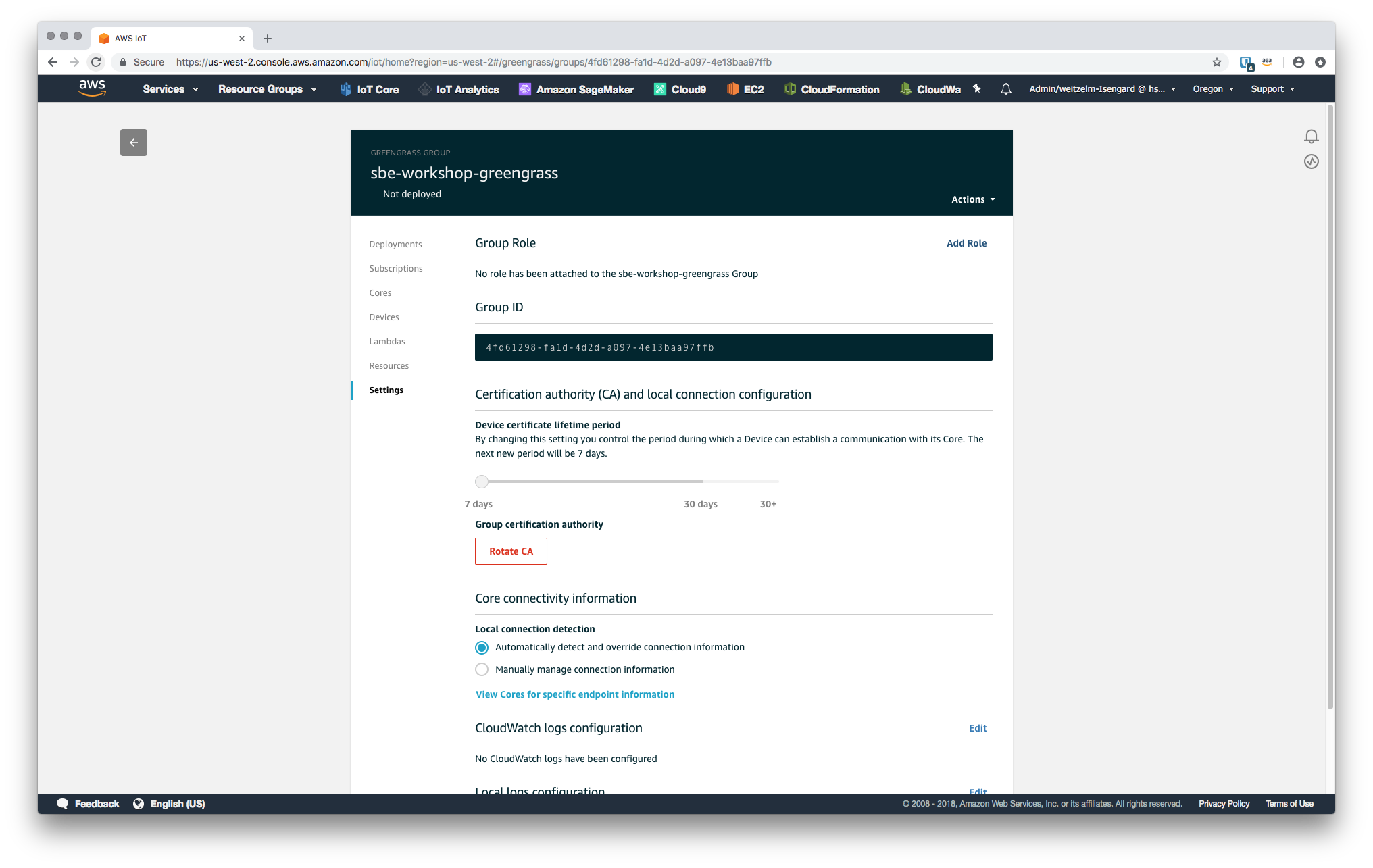Screen dimensions: 1373x868
Task: Click the Rotate CA button
Action: tap(511, 551)
